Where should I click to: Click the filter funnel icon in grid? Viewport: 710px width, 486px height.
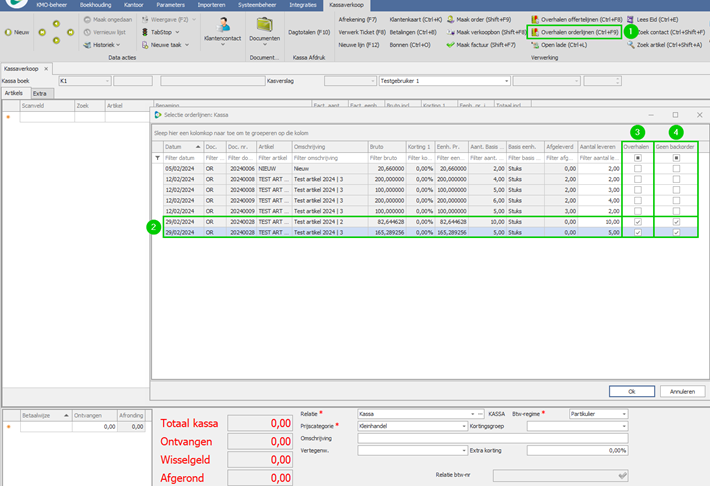pyautogui.click(x=158, y=158)
